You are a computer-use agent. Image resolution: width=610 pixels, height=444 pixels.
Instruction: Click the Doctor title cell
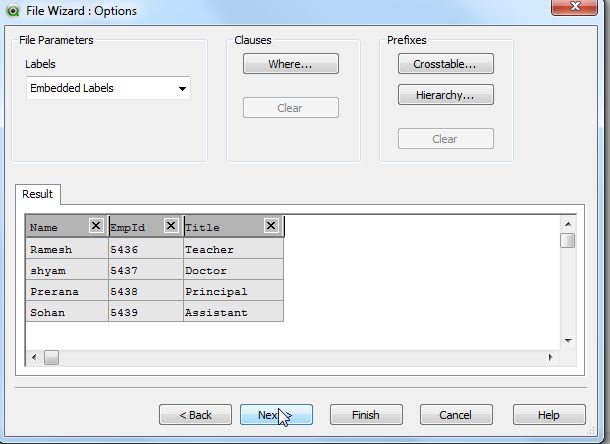click(233, 270)
